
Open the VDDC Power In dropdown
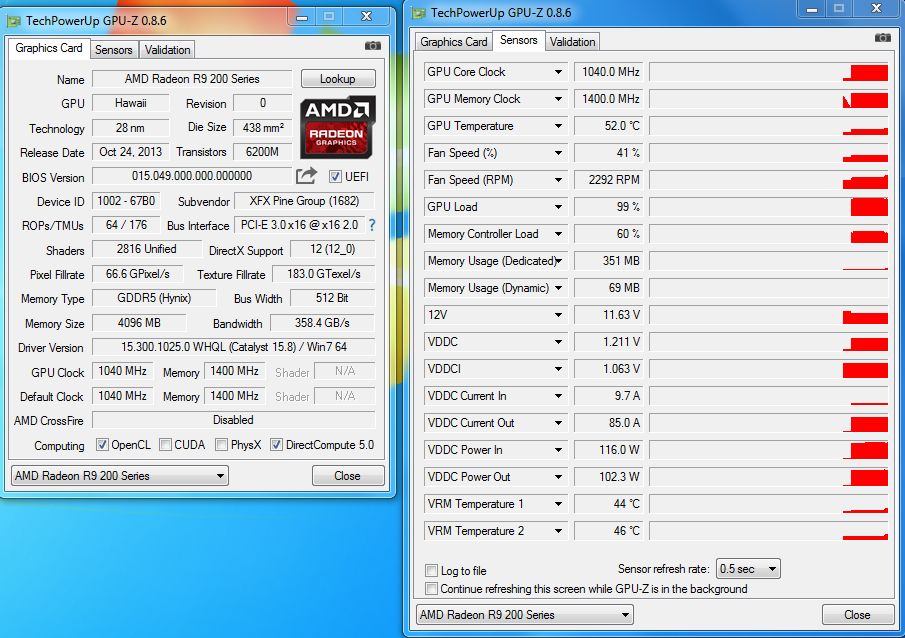[x=558, y=450]
